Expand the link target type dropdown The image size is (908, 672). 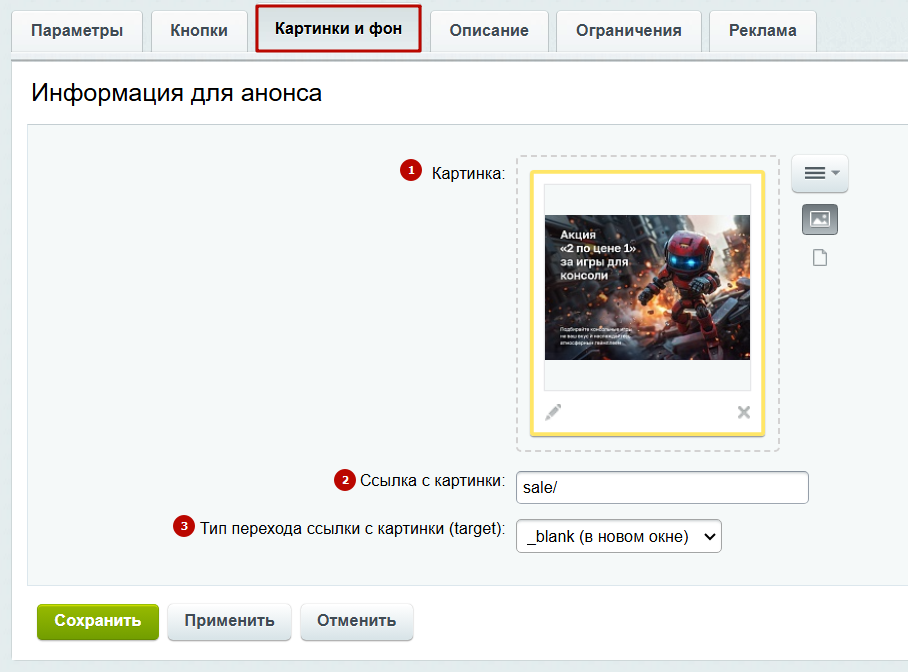[618, 536]
